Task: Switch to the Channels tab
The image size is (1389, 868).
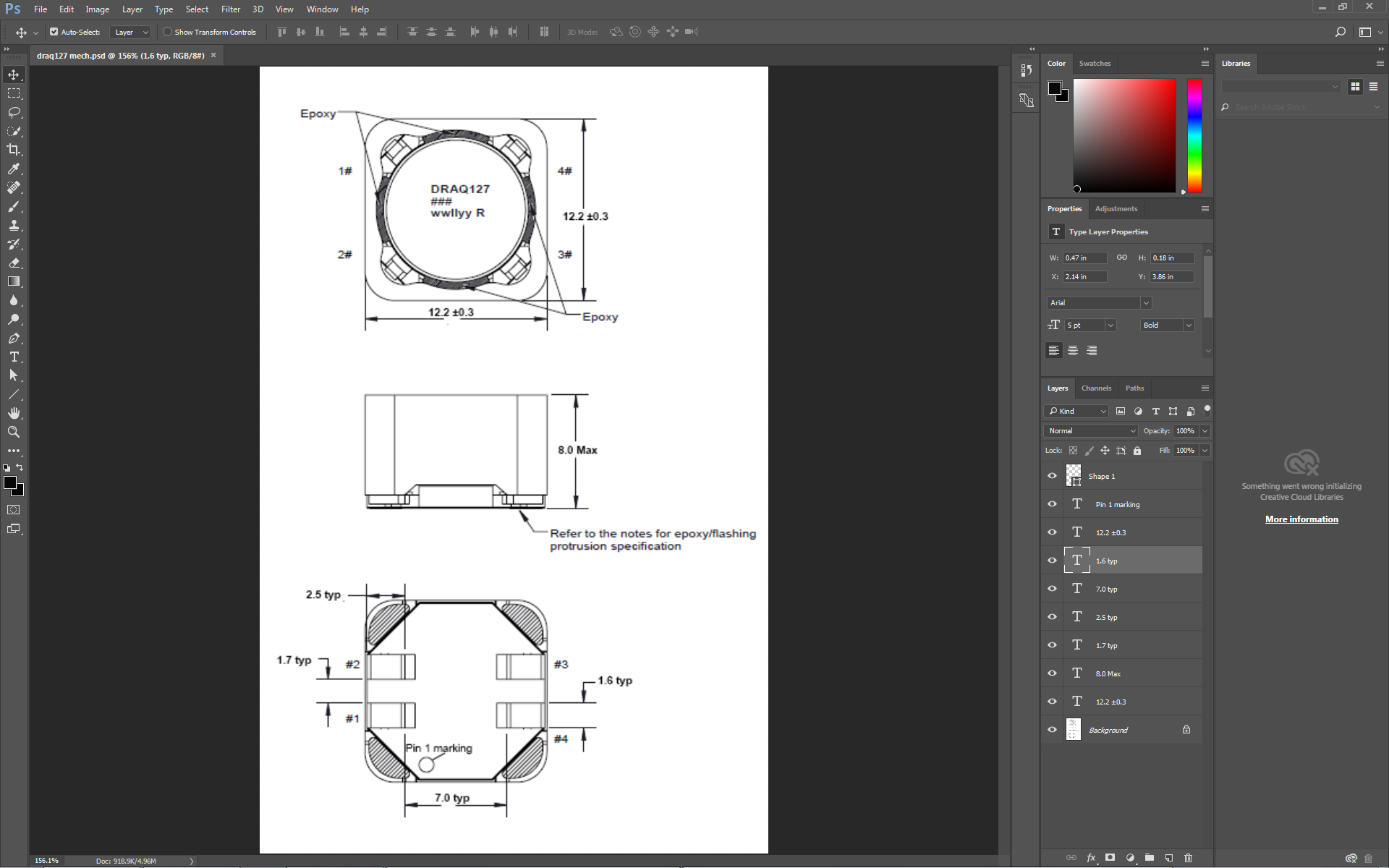Action: coord(1096,388)
